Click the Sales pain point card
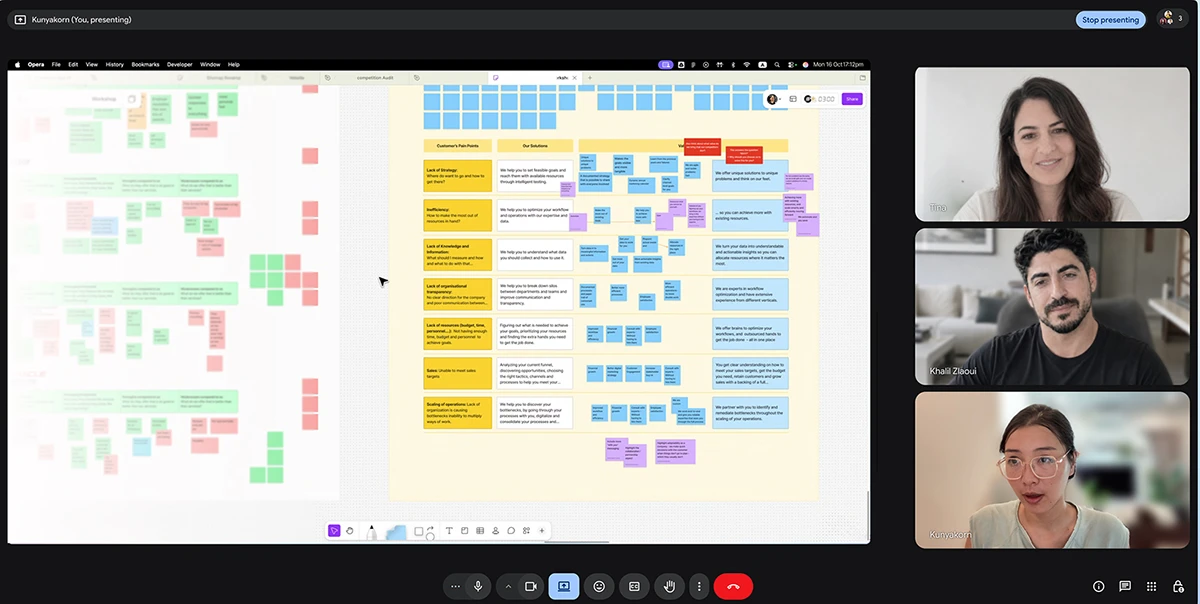This screenshot has height=604, width=1200. coord(457,373)
